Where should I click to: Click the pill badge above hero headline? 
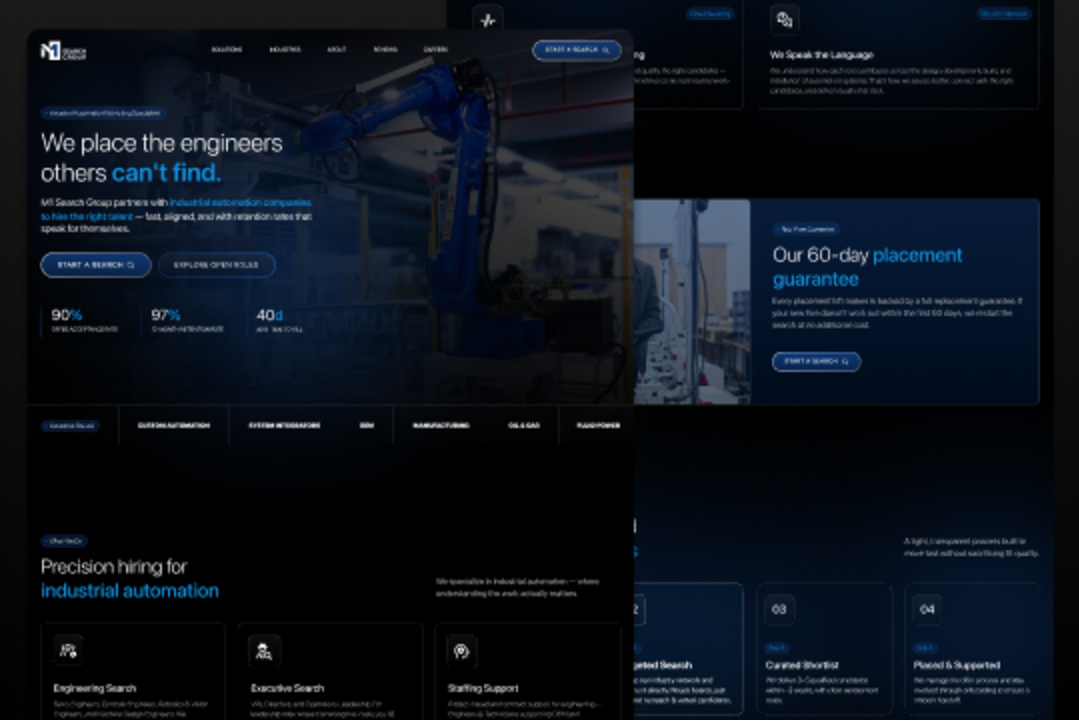tap(103, 113)
